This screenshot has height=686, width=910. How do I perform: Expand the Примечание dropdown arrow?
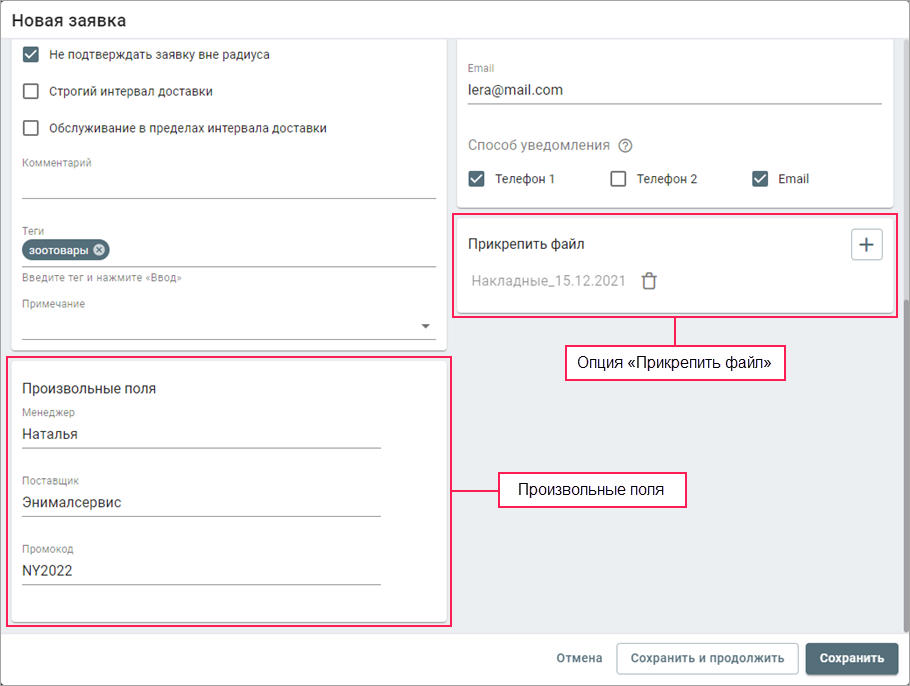click(425, 326)
